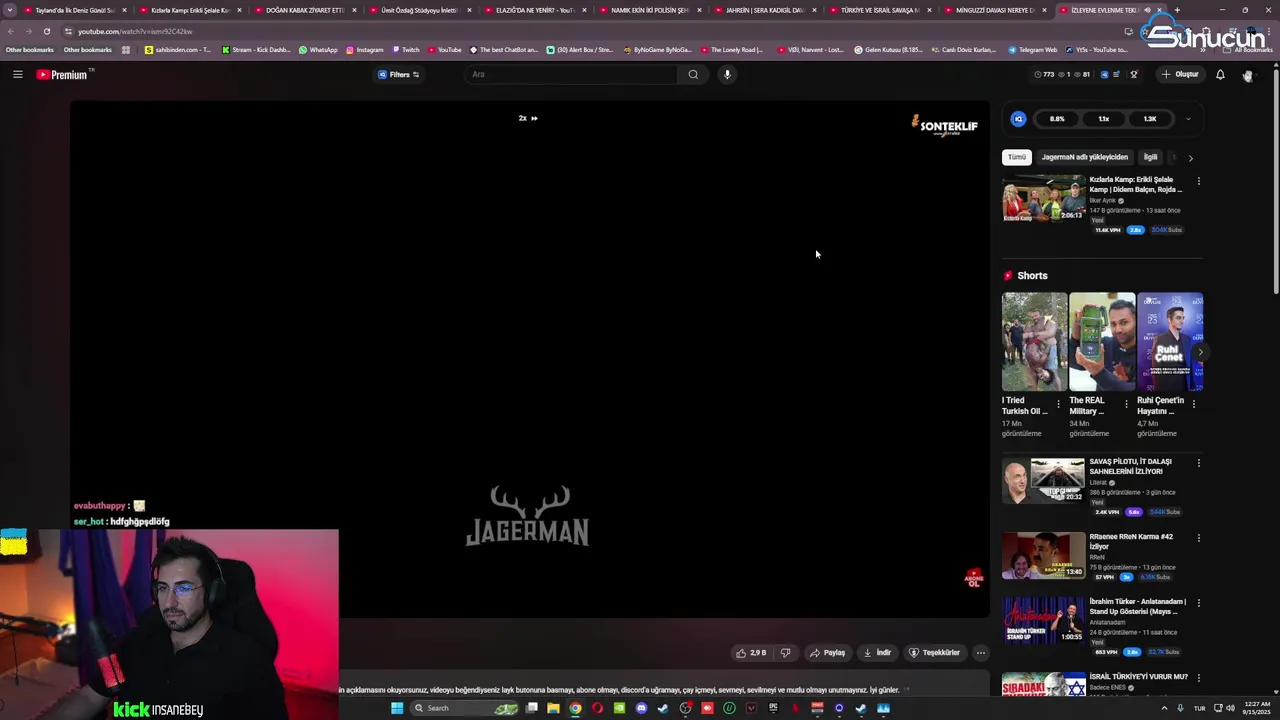Switch to Kızlarla Kampı browser tab
1280x720 pixels.
(190, 10)
